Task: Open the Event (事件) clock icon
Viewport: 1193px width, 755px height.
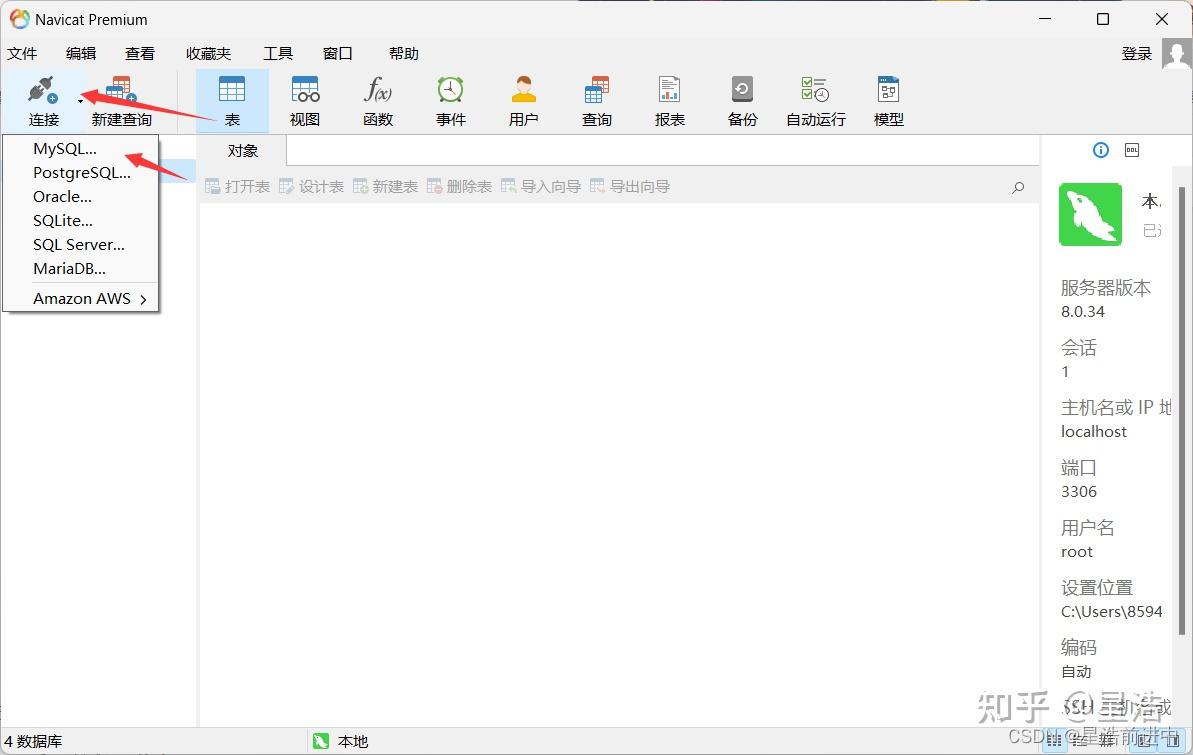Action: coord(450,90)
